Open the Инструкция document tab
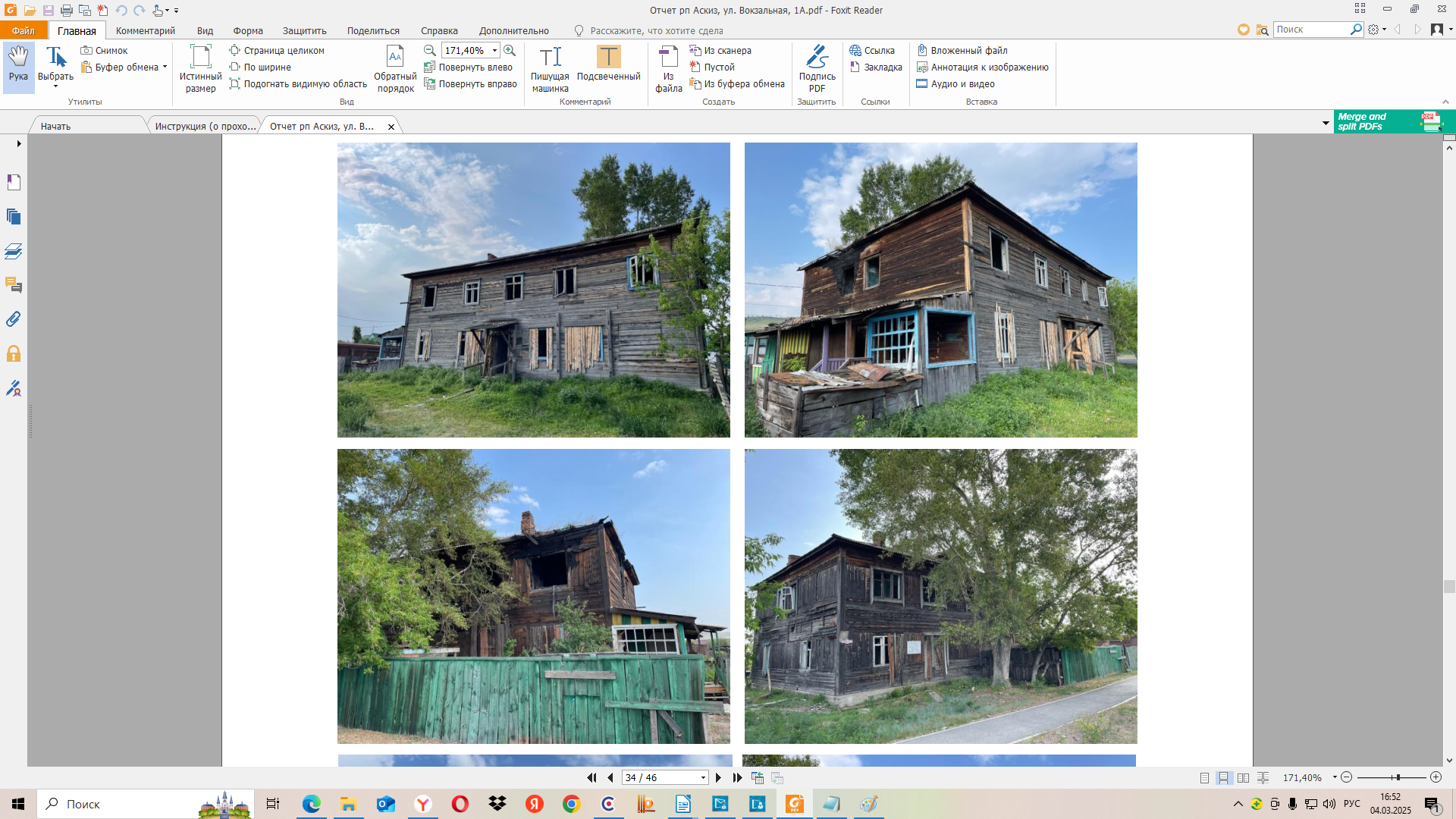The width and height of the screenshot is (1456, 819). pos(205,126)
